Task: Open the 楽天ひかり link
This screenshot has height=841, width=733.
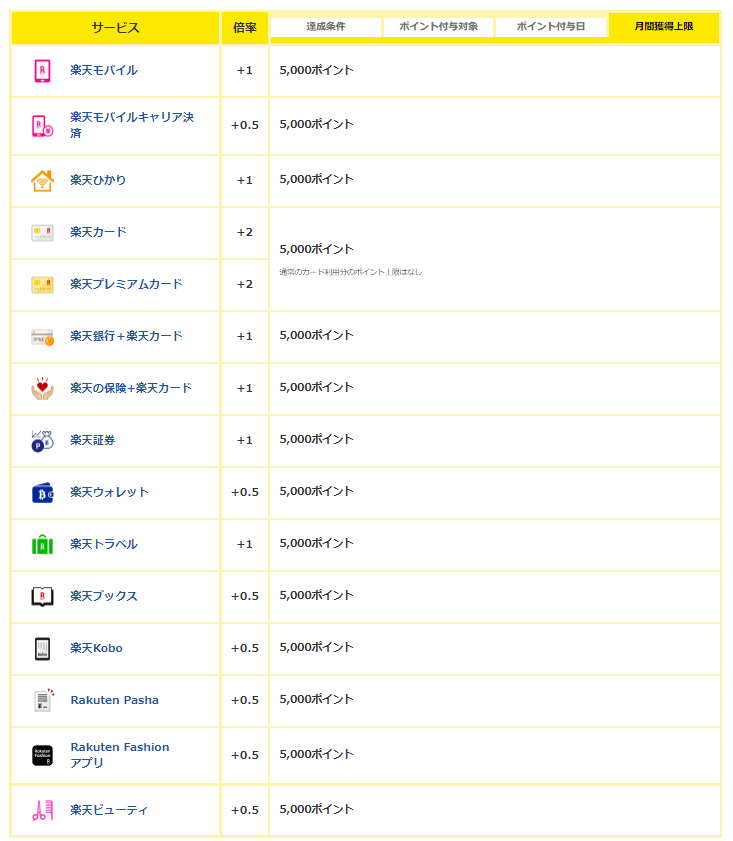Action: [x=98, y=180]
